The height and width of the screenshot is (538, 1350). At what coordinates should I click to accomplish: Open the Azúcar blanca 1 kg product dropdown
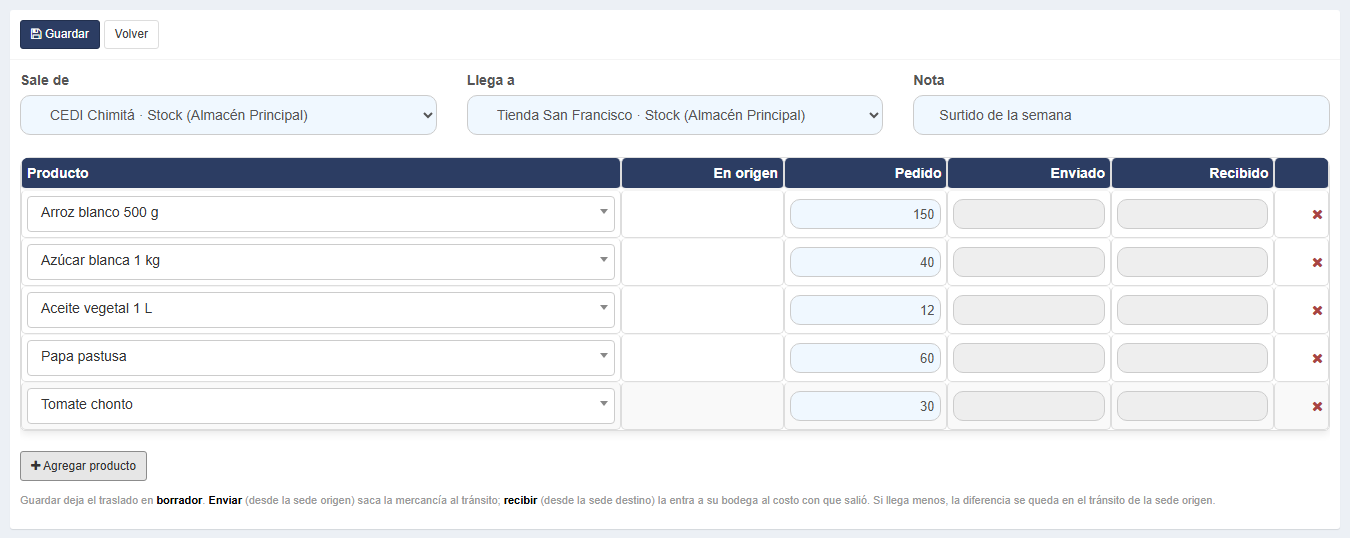321,261
